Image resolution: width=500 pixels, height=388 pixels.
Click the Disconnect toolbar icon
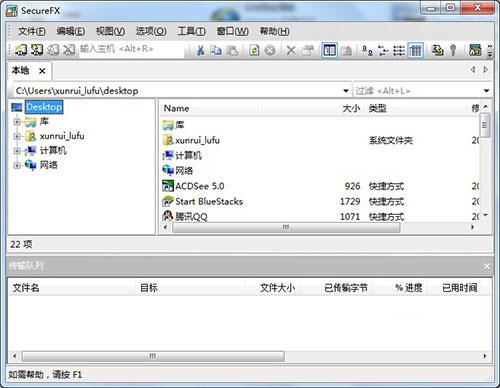coord(69,50)
